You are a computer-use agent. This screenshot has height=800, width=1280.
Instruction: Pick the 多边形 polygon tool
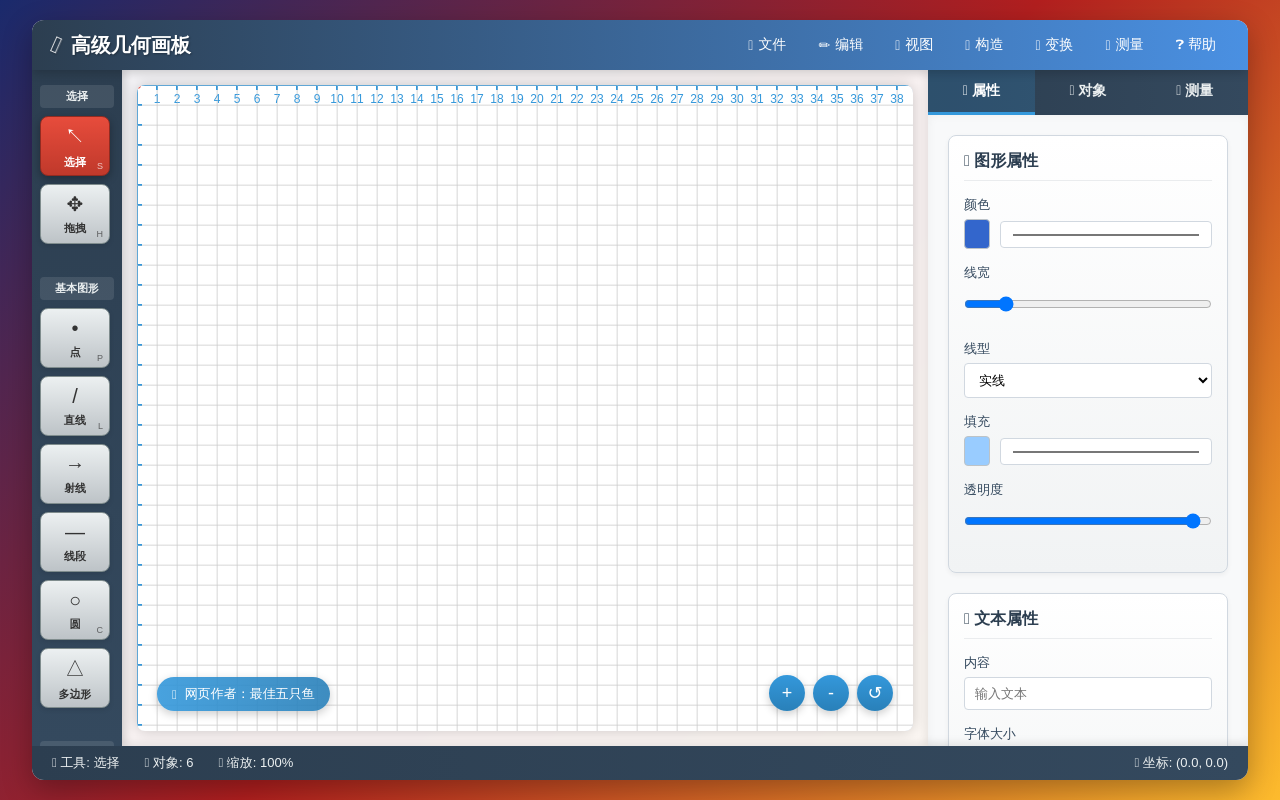click(x=75, y=678)
